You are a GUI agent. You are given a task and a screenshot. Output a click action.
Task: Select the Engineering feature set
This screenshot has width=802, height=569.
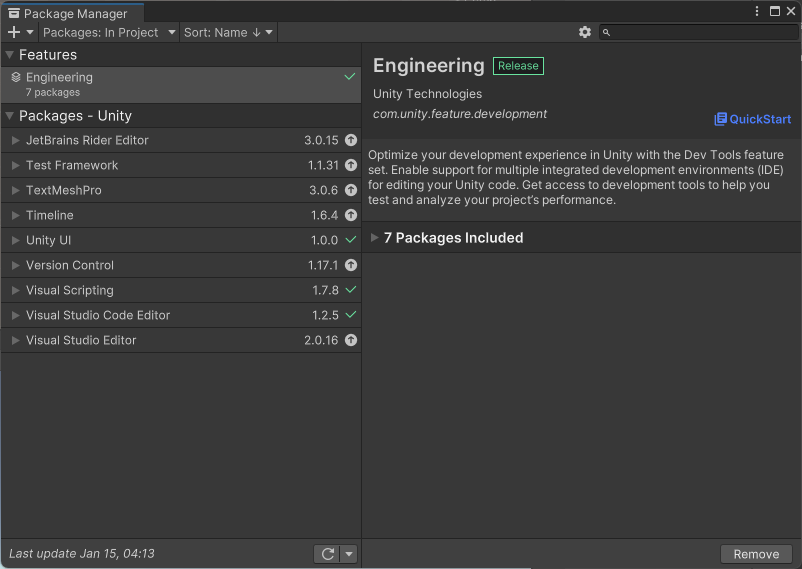[x=181, y=84]
